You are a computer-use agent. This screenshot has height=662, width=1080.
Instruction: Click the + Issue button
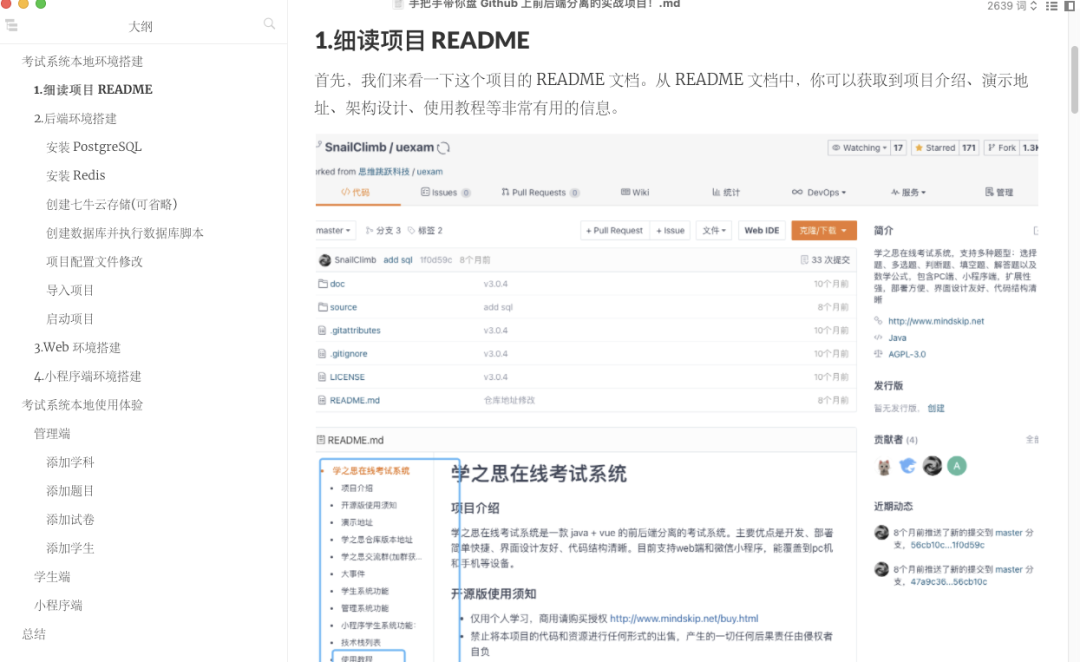670,231
